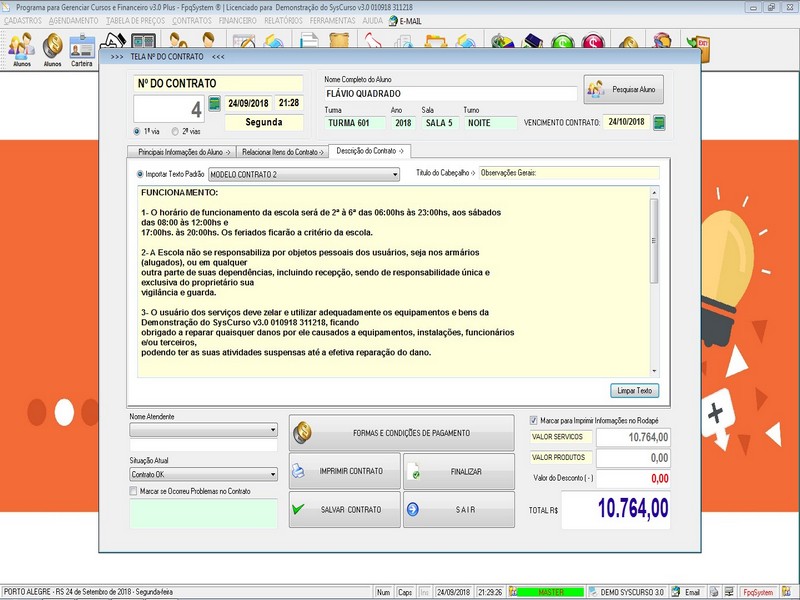Check Marcar se Ocorreu Problemas no Contrato
This screenshot has width=800, height=600.
(x=134, y=491)
